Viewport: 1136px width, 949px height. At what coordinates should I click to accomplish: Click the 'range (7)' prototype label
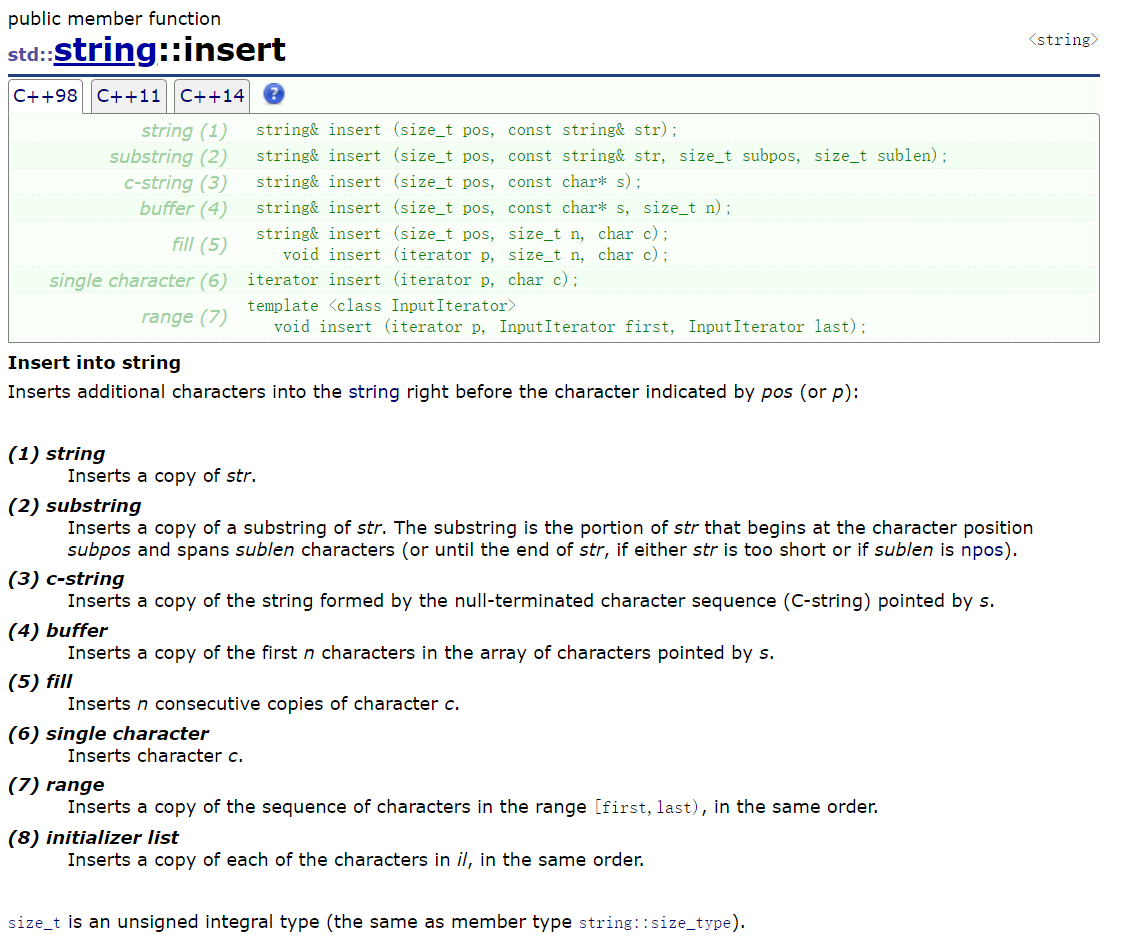tap(184, 317)
